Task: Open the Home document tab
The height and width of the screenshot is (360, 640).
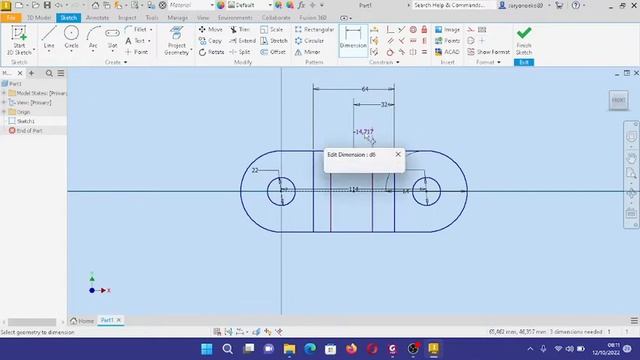Action: pos(82,321)
